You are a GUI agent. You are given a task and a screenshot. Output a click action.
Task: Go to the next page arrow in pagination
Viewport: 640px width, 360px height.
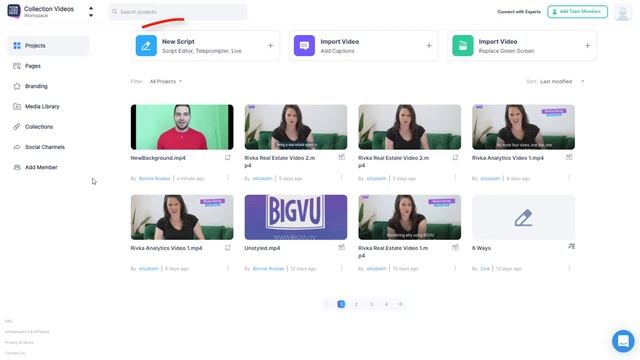pyautogui.click(x=400, y=304)
